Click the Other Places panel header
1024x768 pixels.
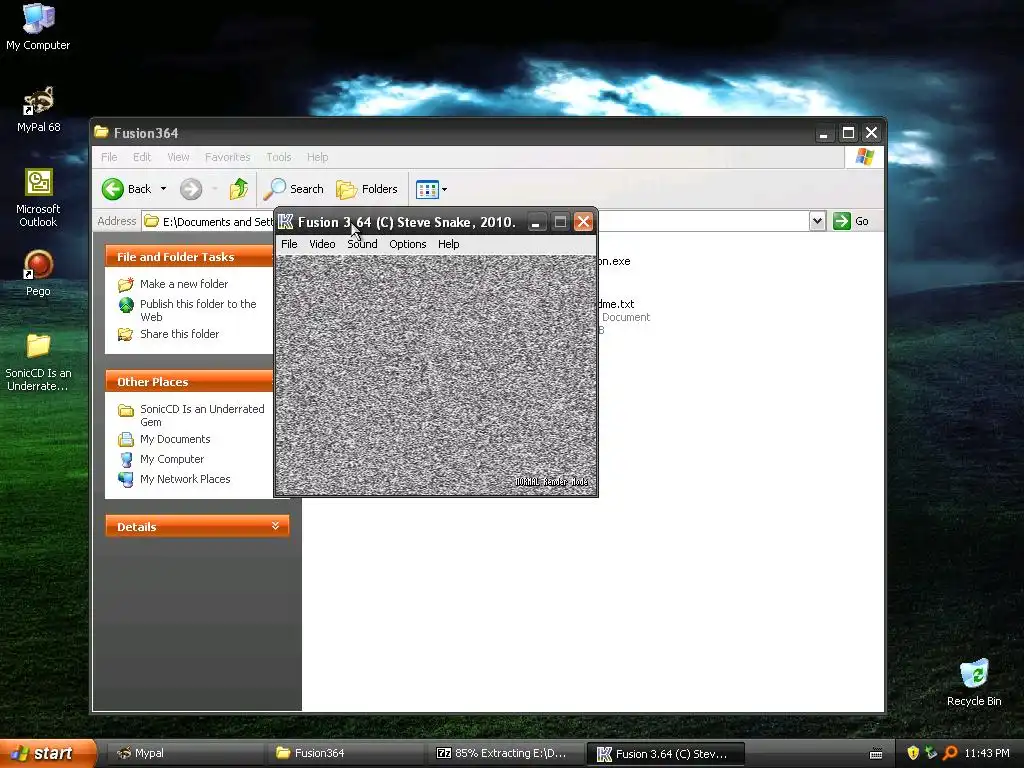[x=189, y=382]
